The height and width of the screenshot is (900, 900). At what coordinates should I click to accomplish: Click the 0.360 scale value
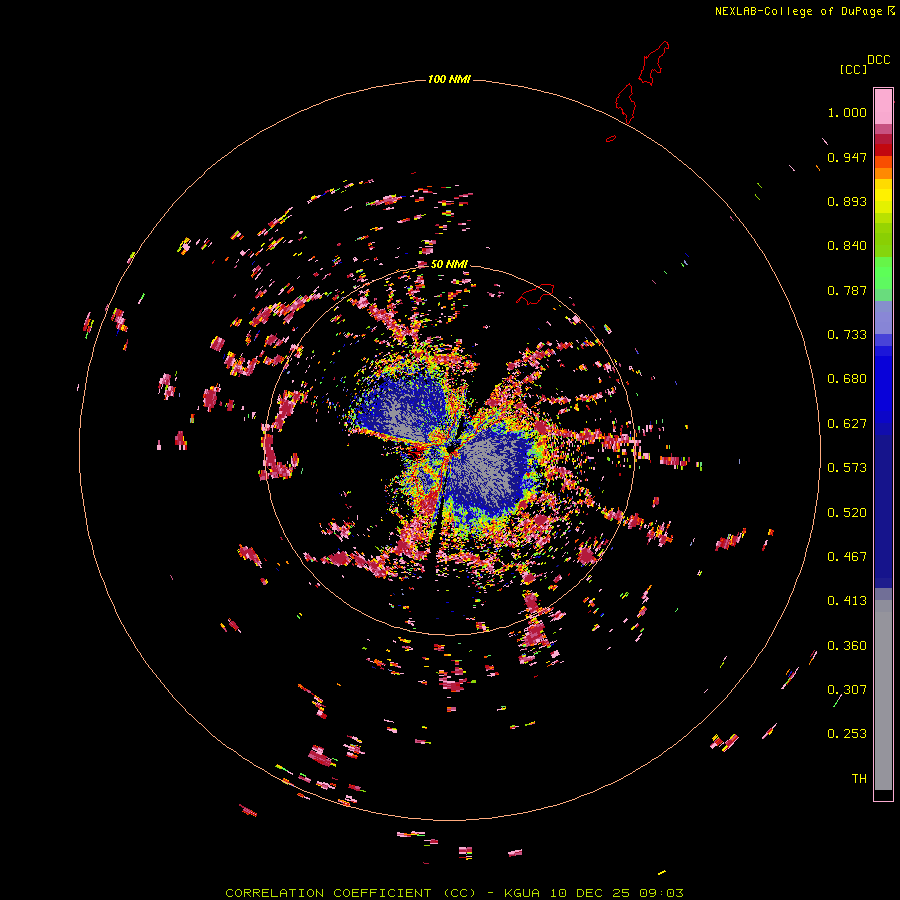(847, 646)
